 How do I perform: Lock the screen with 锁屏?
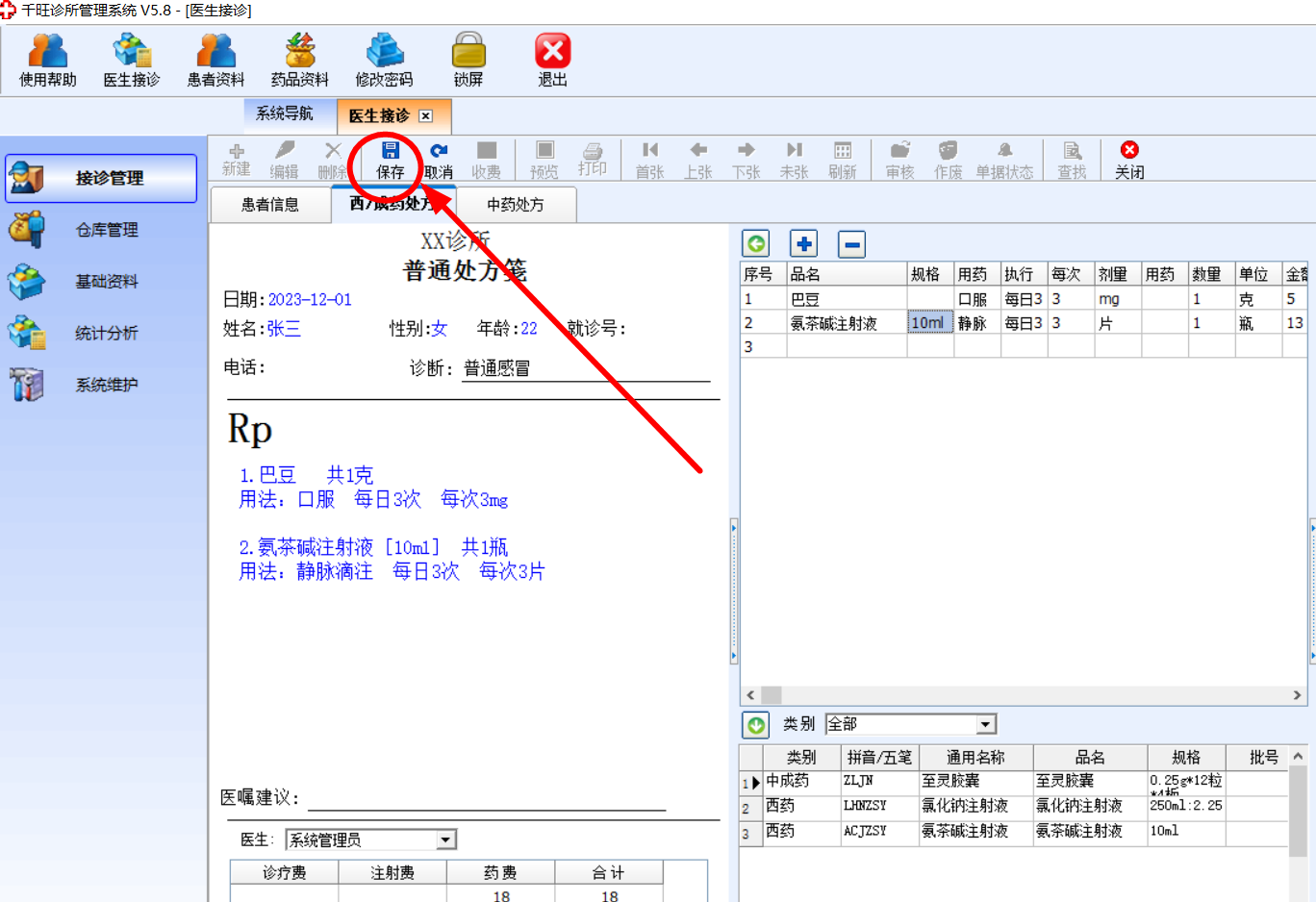[468, 60]
